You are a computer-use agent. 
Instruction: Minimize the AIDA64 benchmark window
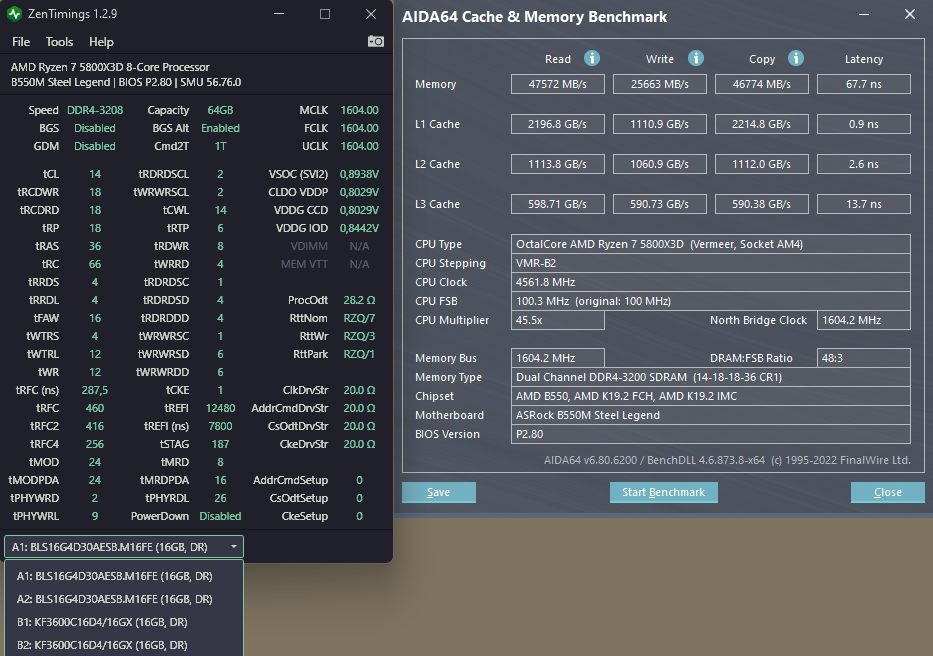pyautogui.click(x=863, y=14)
